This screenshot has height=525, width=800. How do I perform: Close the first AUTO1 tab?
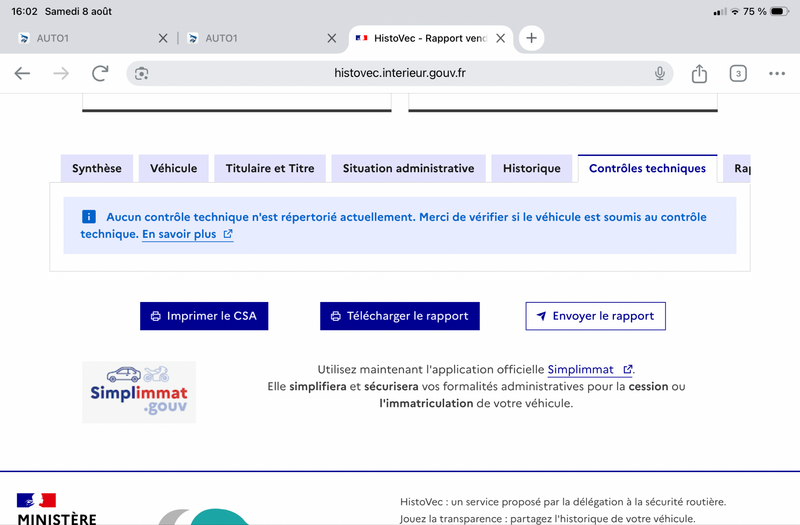163,38
